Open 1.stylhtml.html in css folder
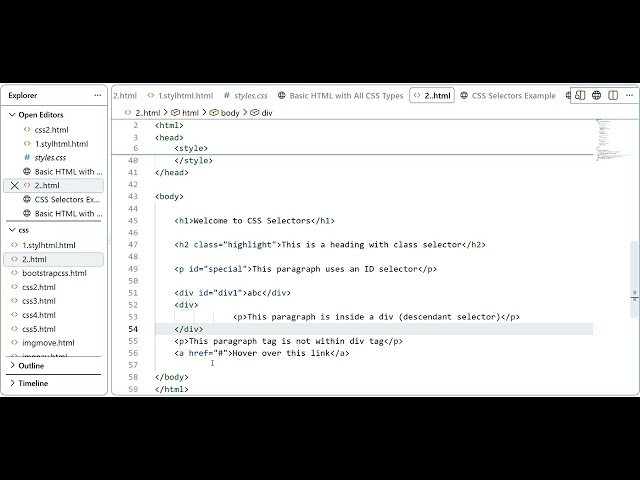 pyautogui.click(x=49, y=245)
